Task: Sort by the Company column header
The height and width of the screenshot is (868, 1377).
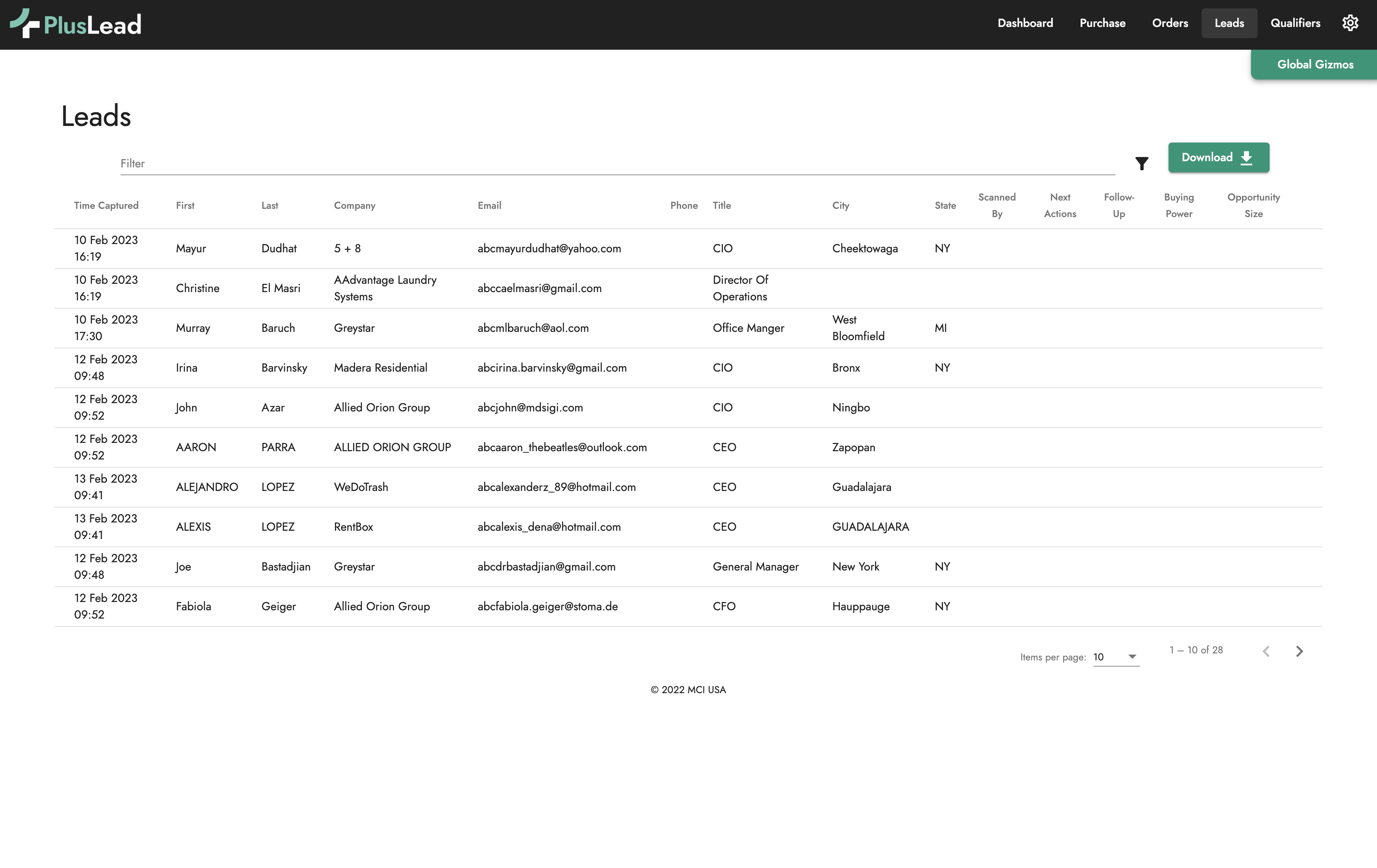Action: pos(354,205)
